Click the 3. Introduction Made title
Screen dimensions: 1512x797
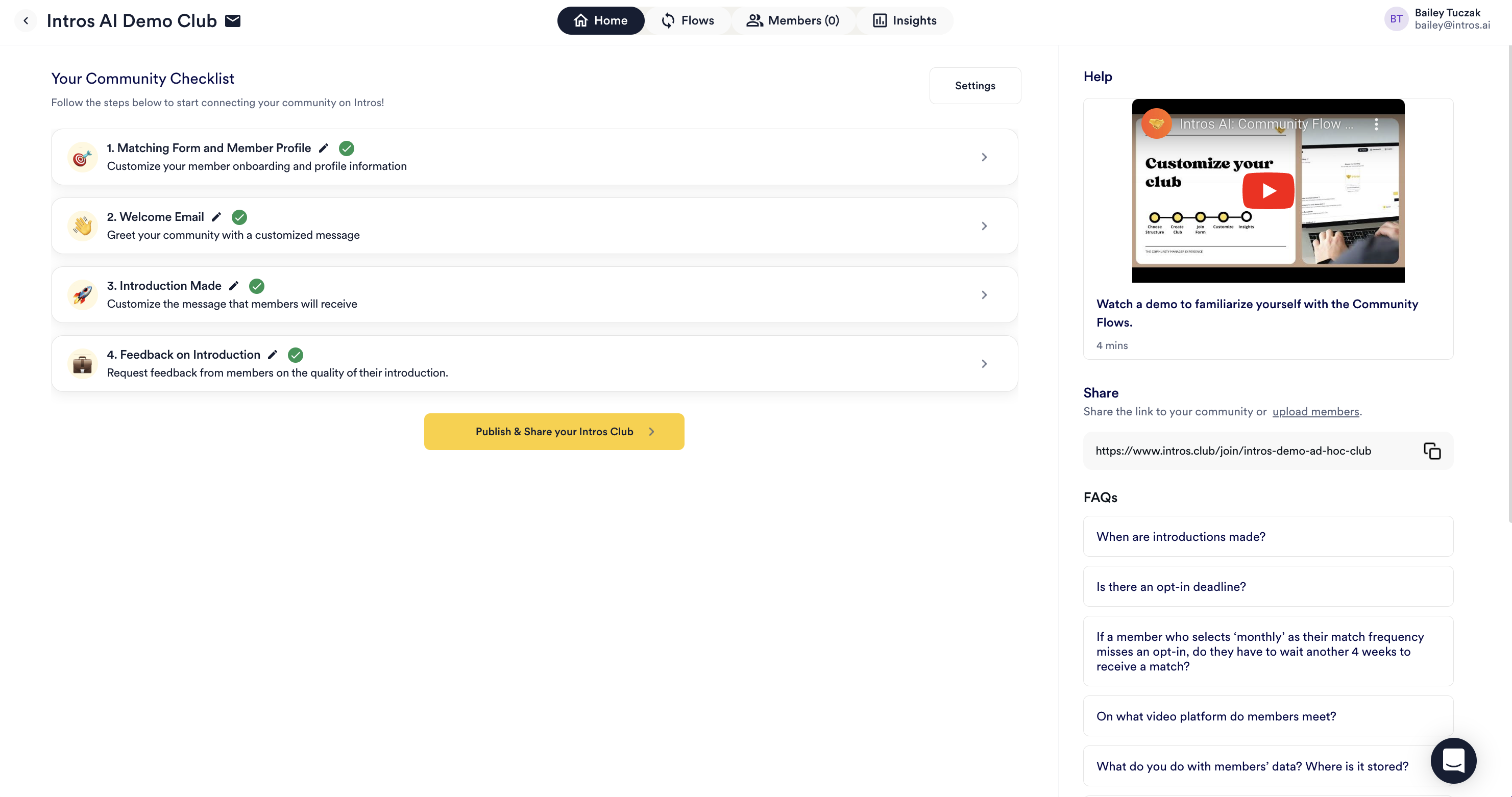[164, 285]
